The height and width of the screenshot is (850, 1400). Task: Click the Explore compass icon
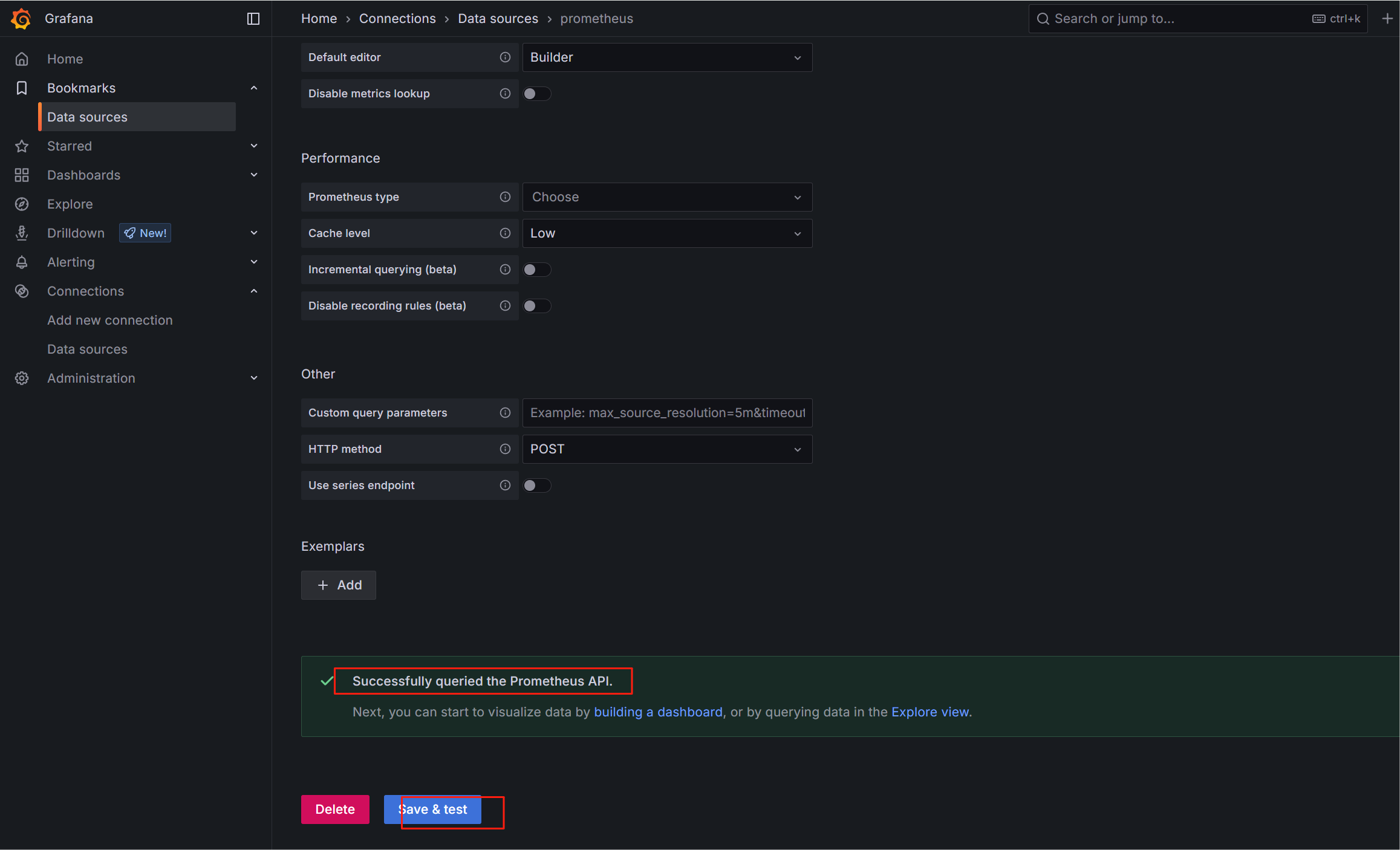pyautogui.click(x=22, y=204)
